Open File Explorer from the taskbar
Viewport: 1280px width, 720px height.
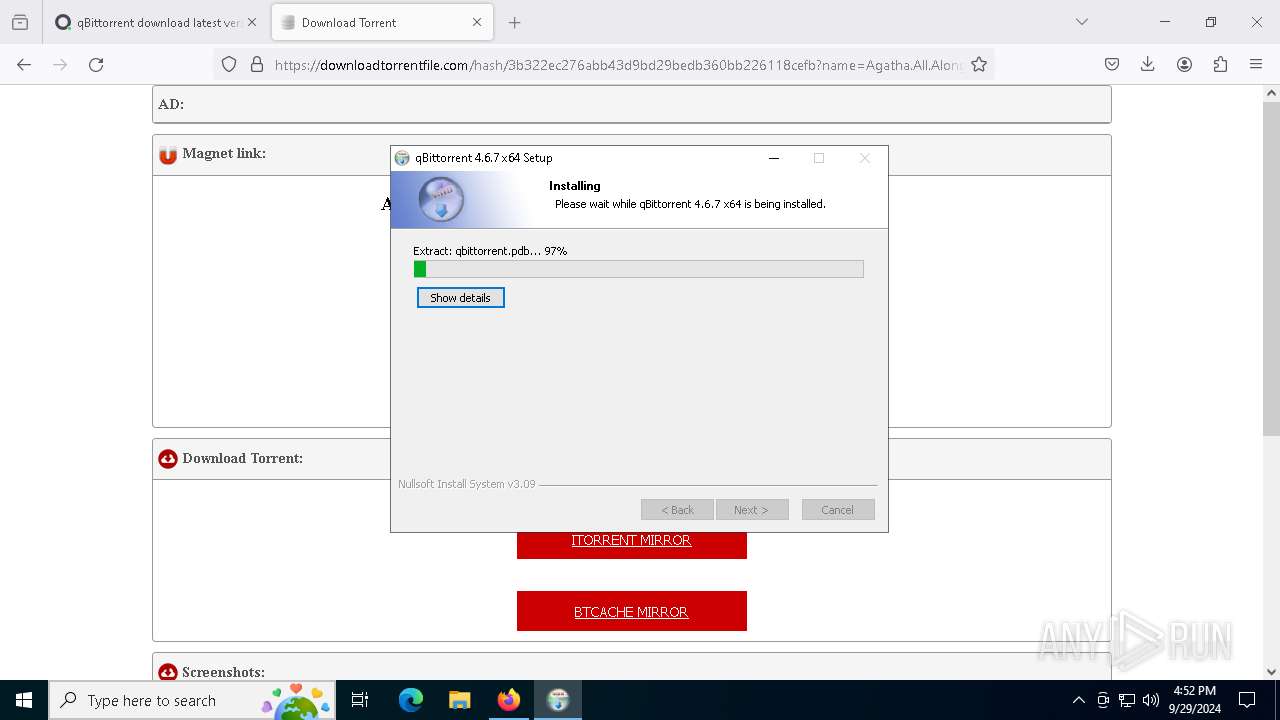pos(459,700)
